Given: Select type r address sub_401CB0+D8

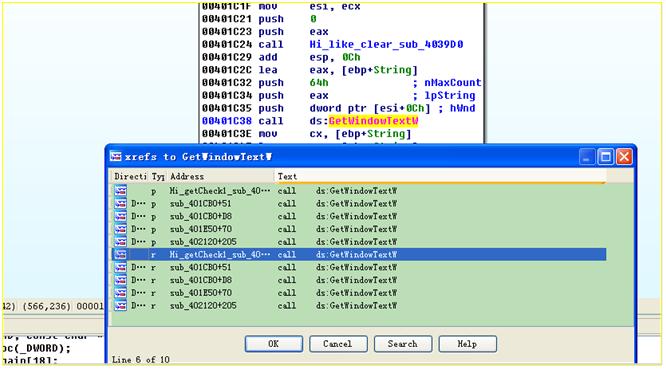Looking at the screenshot, I should (x=201, y=280).
